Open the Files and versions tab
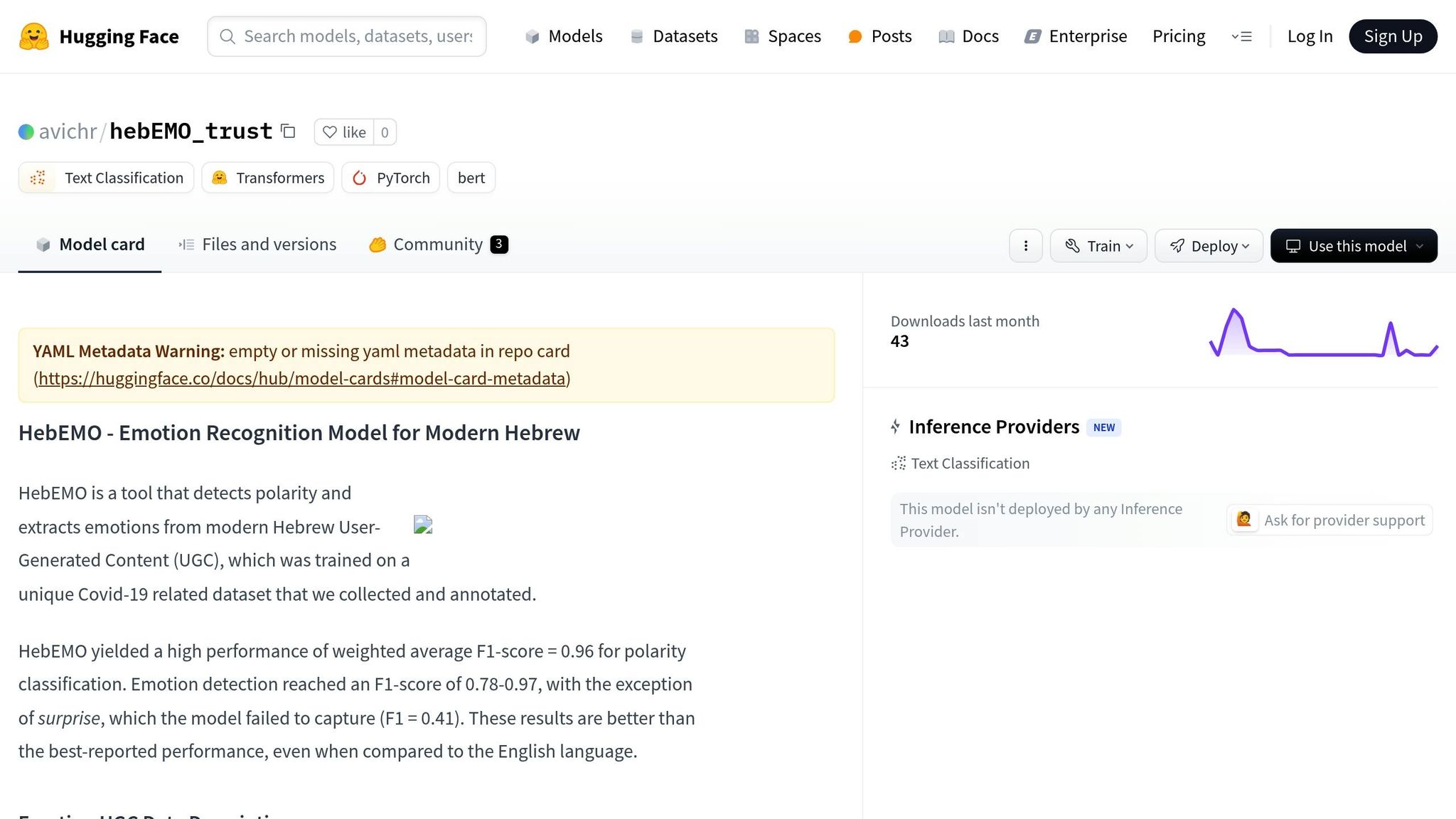 coord(257,245)
